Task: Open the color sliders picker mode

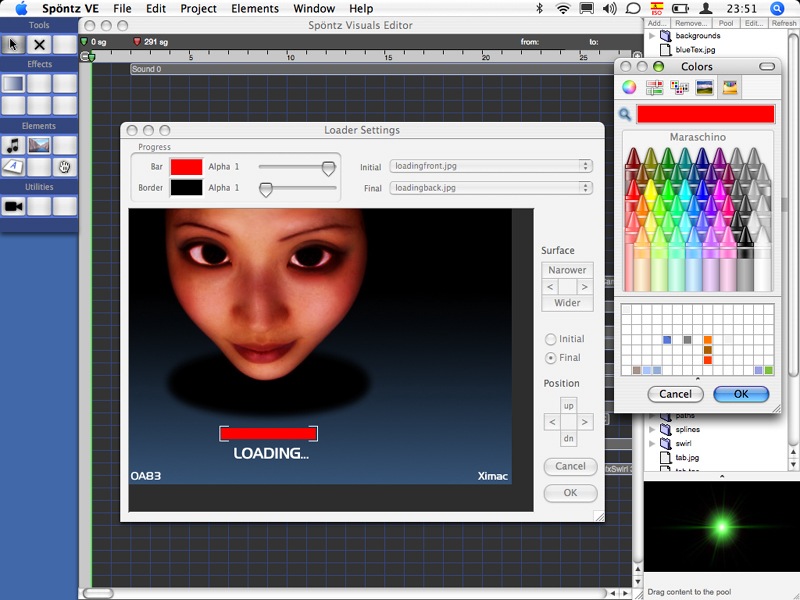Action: [655, 88]
